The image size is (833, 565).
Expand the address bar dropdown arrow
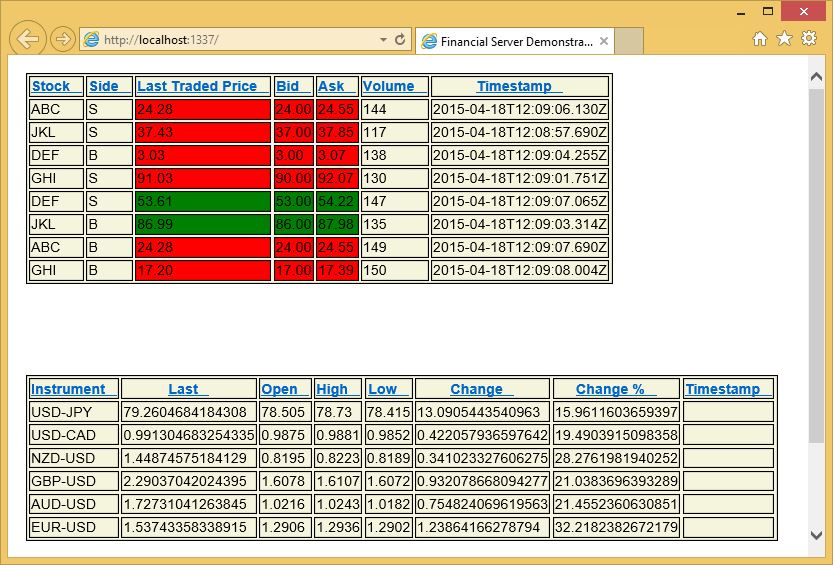383,40
